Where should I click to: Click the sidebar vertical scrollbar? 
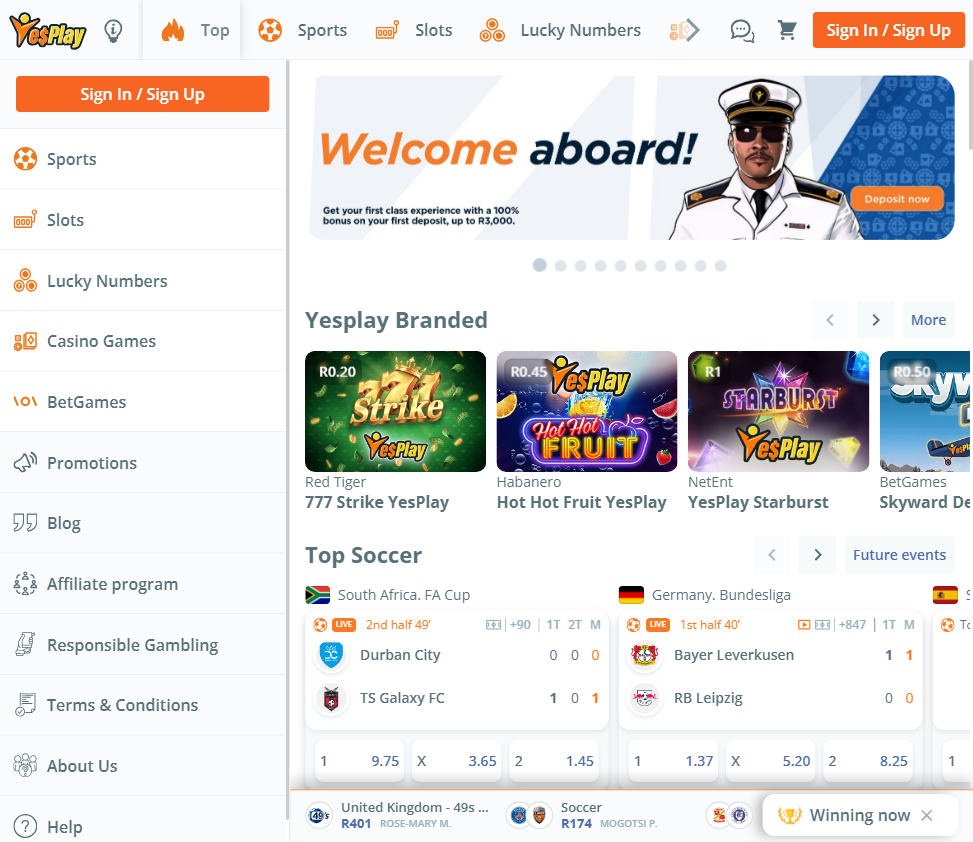[287, 439]
